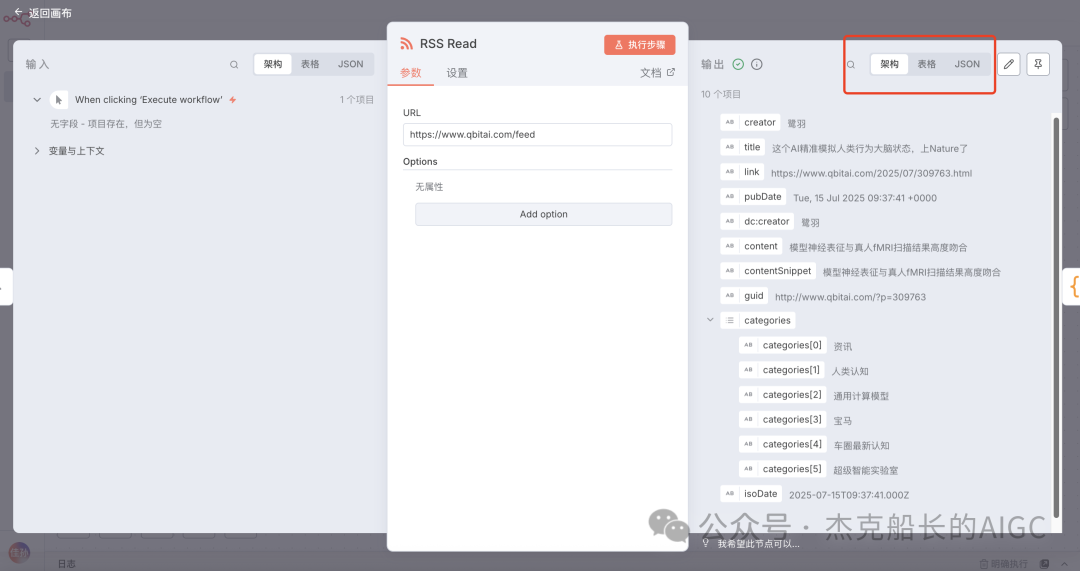The width and height of the screenshot is (1080, 571).
Task: Click the link value https://www.qbitai.com/2025/07/309763.html
Action: (x=871, y=174)
